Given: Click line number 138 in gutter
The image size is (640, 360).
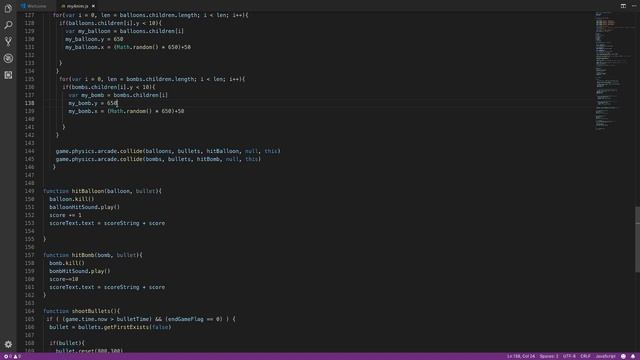Looking at the screenshot, I should point(29,103).
